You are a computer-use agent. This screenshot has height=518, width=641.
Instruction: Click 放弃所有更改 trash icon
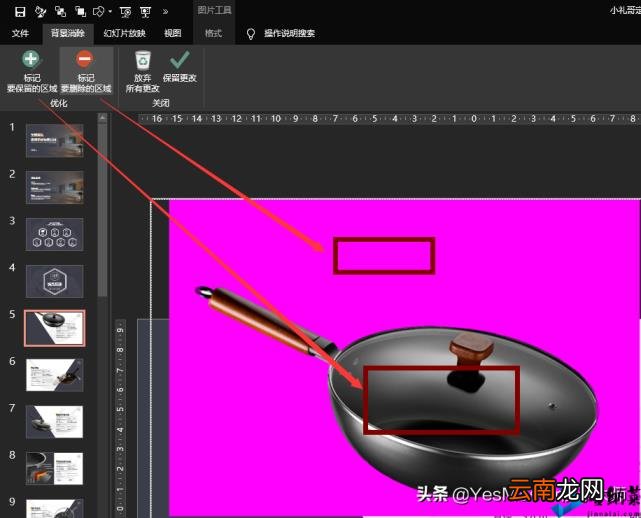(x=142, y=71)
